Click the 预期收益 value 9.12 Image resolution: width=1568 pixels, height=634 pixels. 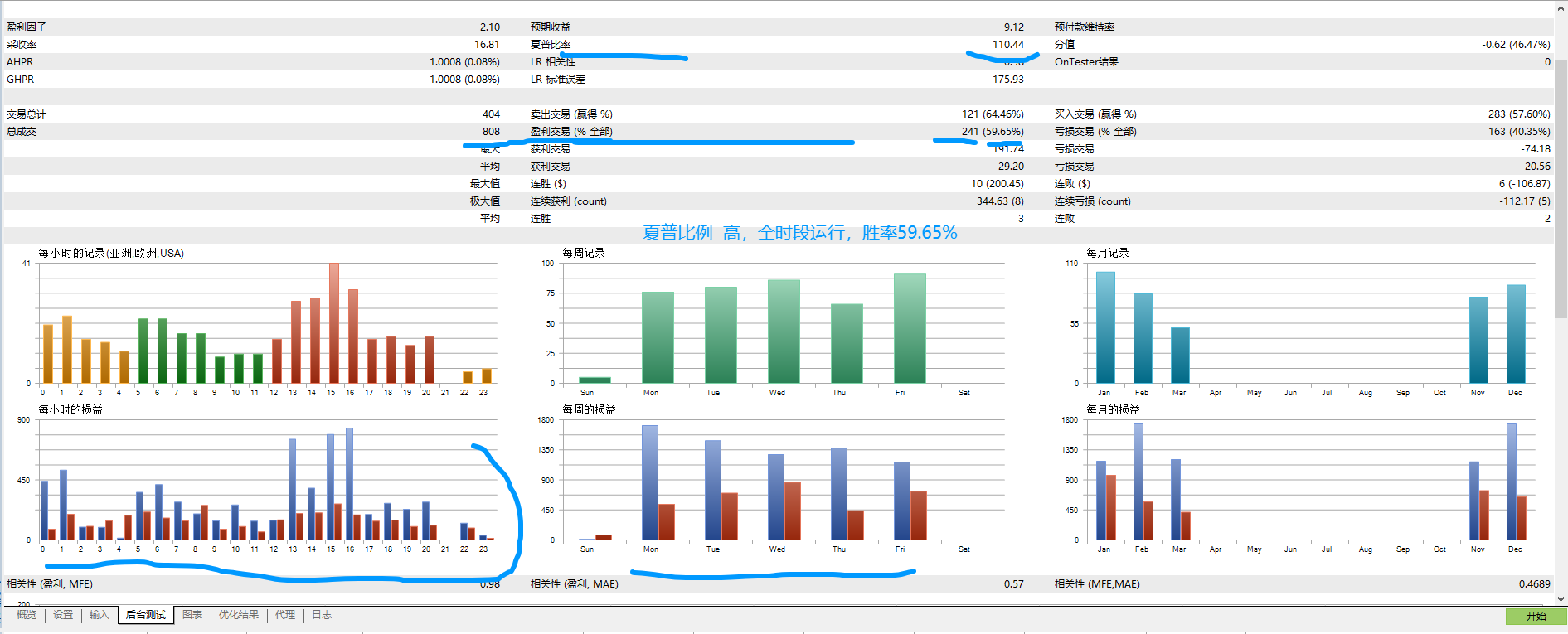1013,27
